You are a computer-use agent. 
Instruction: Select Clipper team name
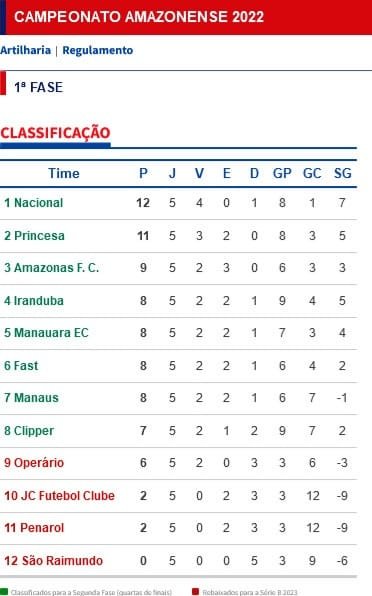34,431
